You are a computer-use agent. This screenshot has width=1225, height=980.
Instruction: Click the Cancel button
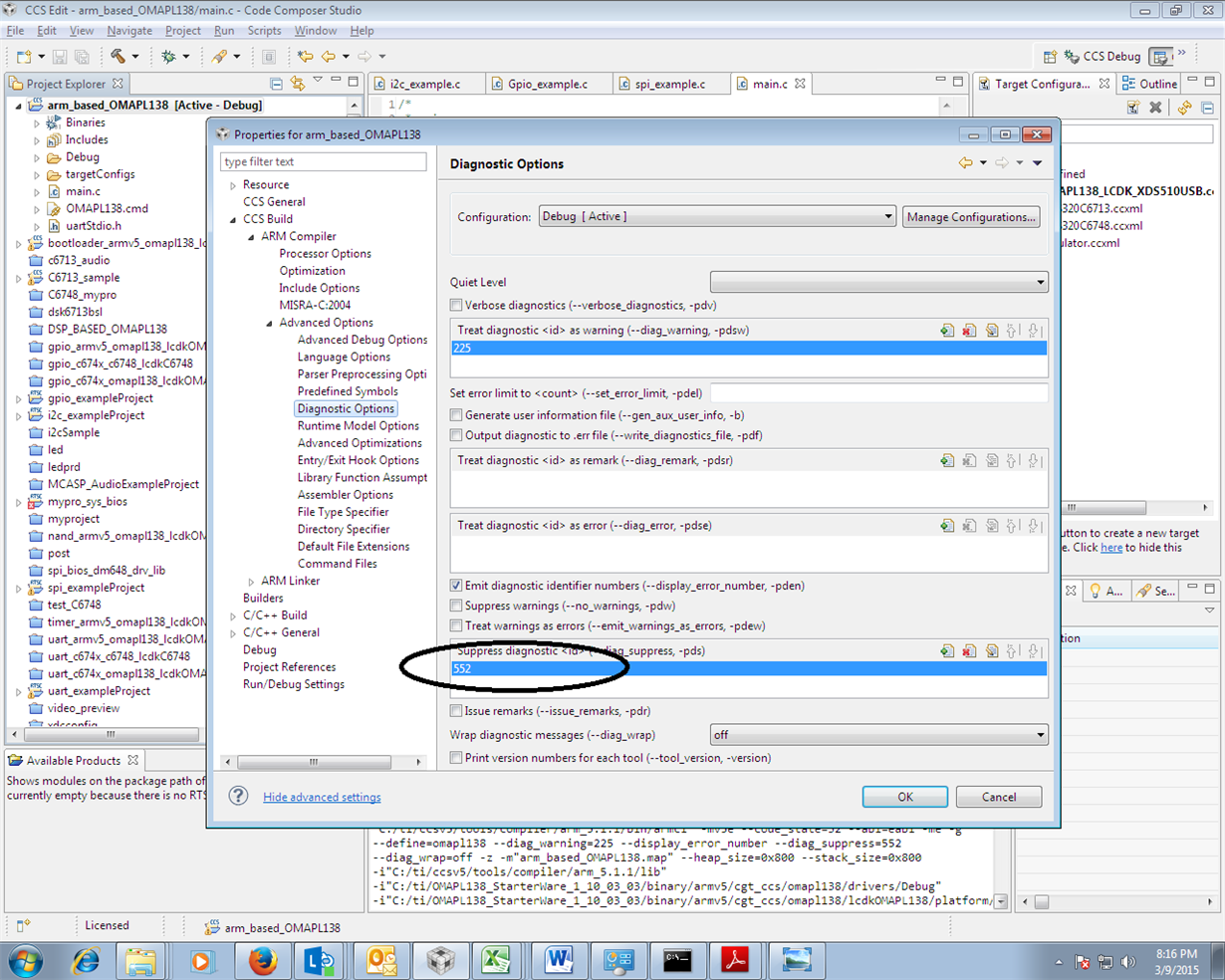tap(999, 797)
